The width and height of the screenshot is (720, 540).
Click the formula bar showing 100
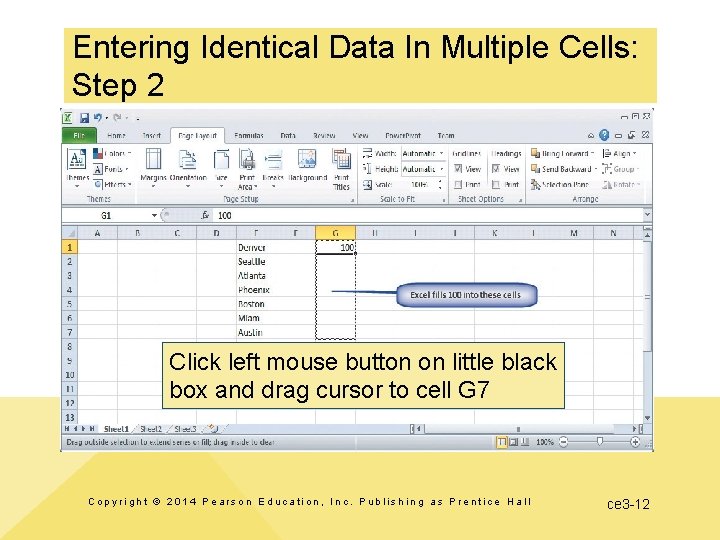point(427,215)
